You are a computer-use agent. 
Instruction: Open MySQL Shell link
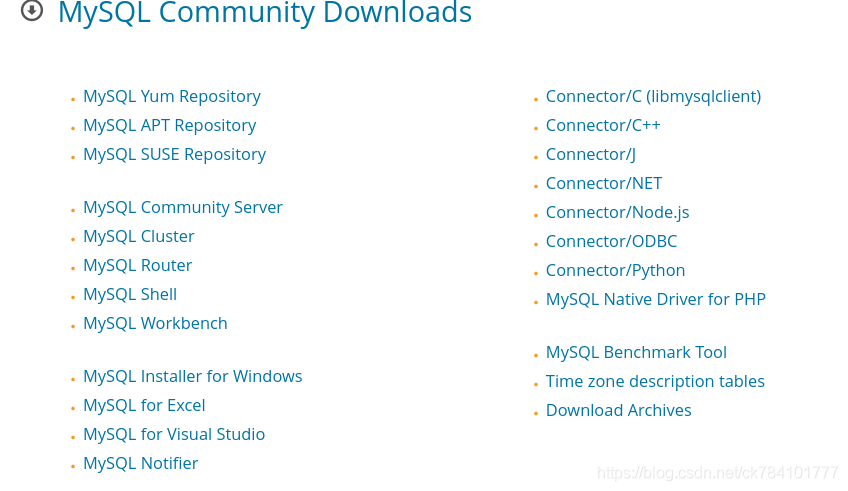(130, 295)
